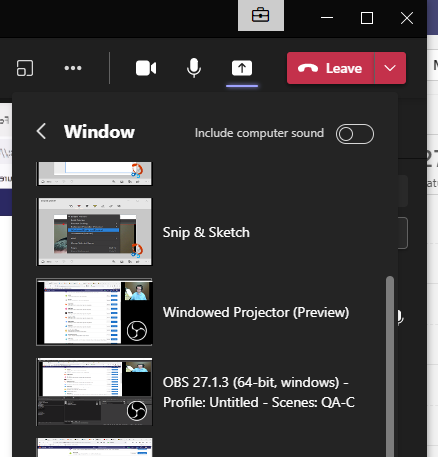This screenshot has width=438, height=457.
Task: Open the pop-out mini window icon
Action: 25,68
